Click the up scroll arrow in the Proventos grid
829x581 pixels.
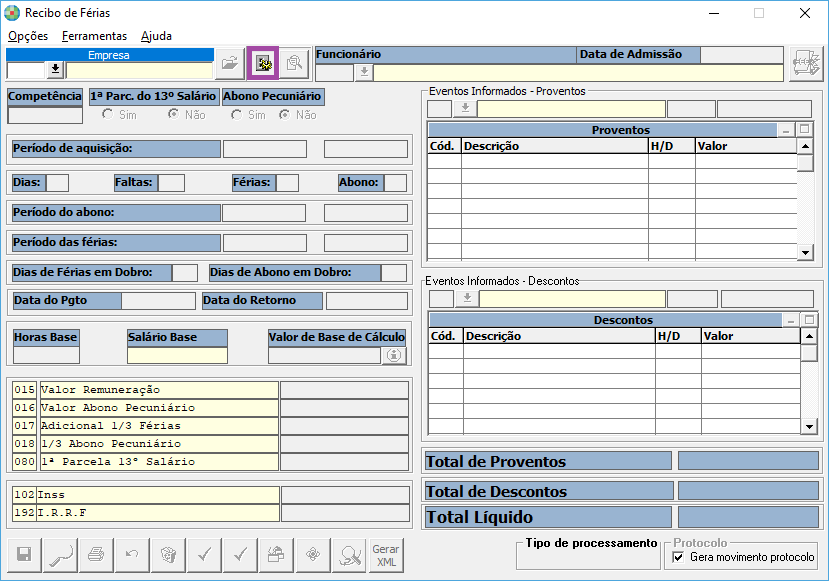click(805, 146)
